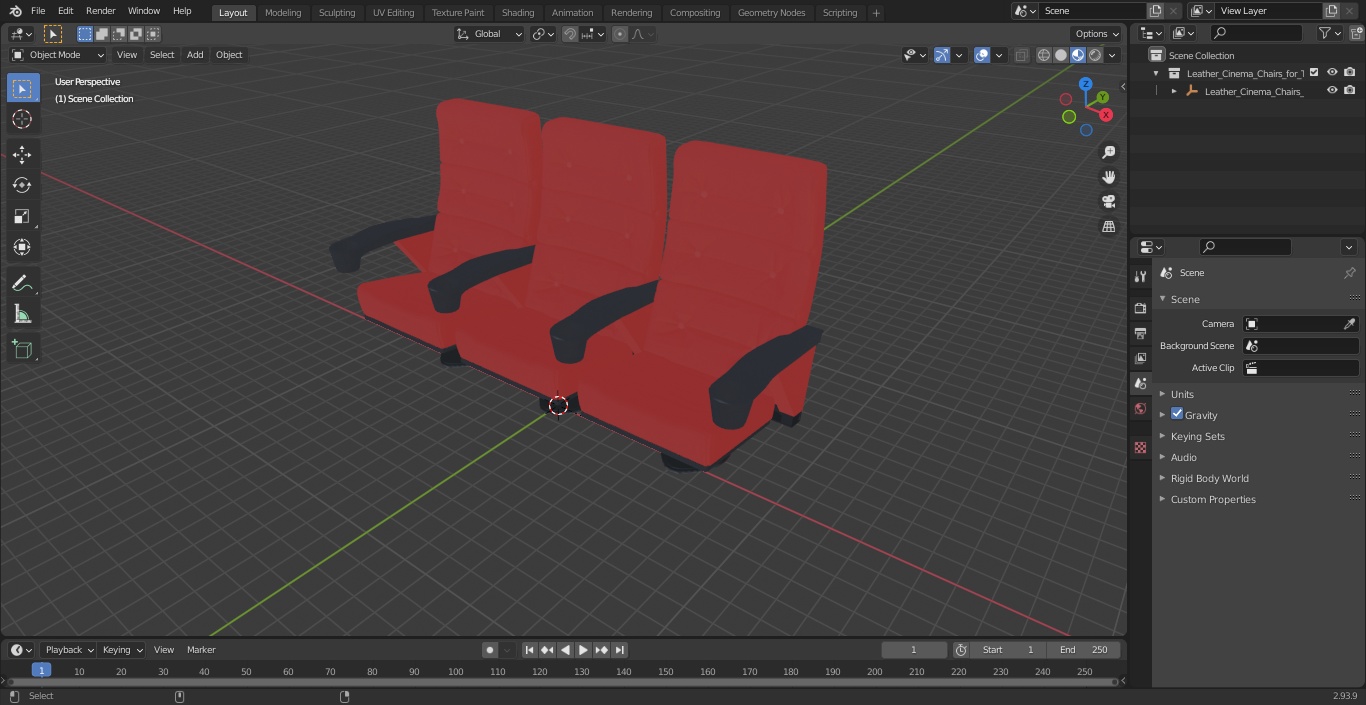Toggle camera view icon
The image size is (1366, 705).
(1108, 202)
